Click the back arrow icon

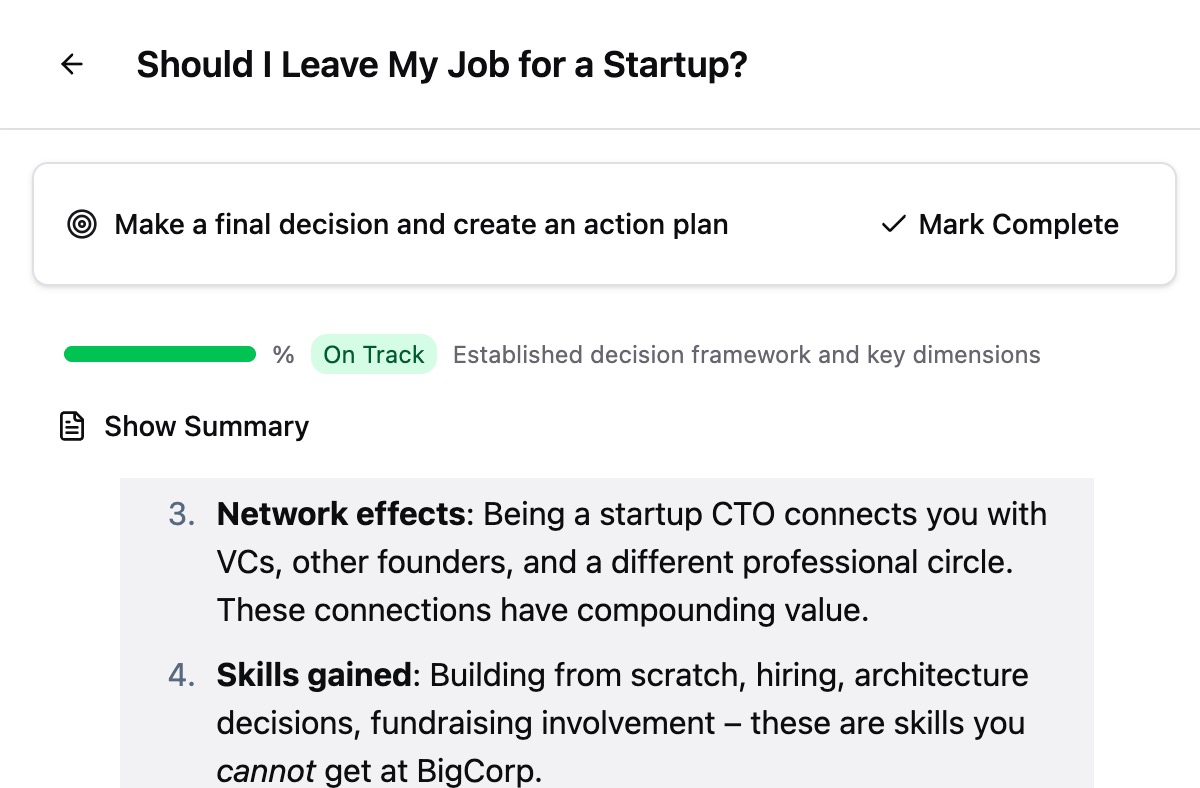point(72,65)
